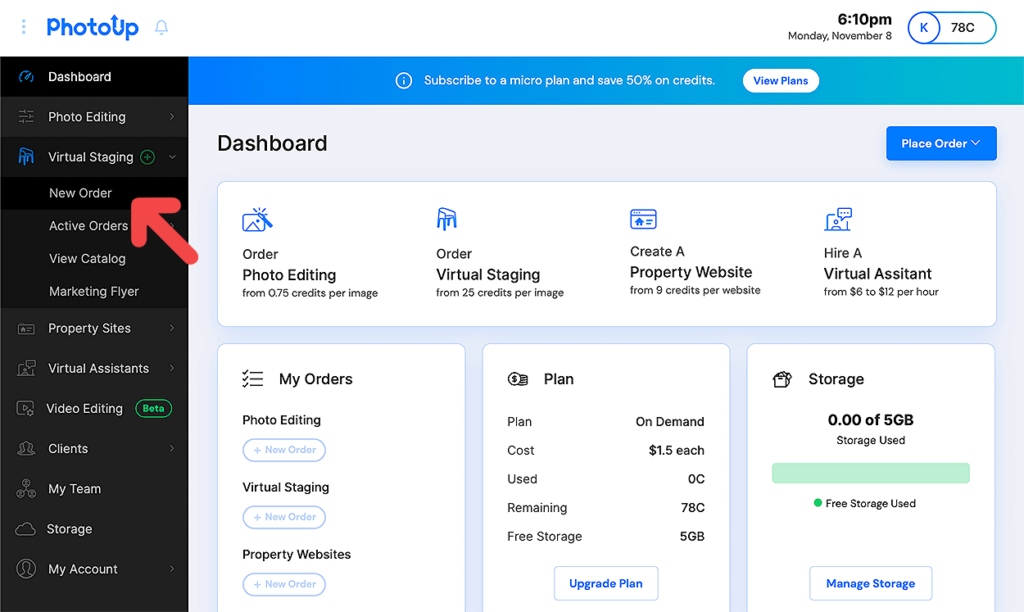Click the Manage Storage button

point(871,584)
